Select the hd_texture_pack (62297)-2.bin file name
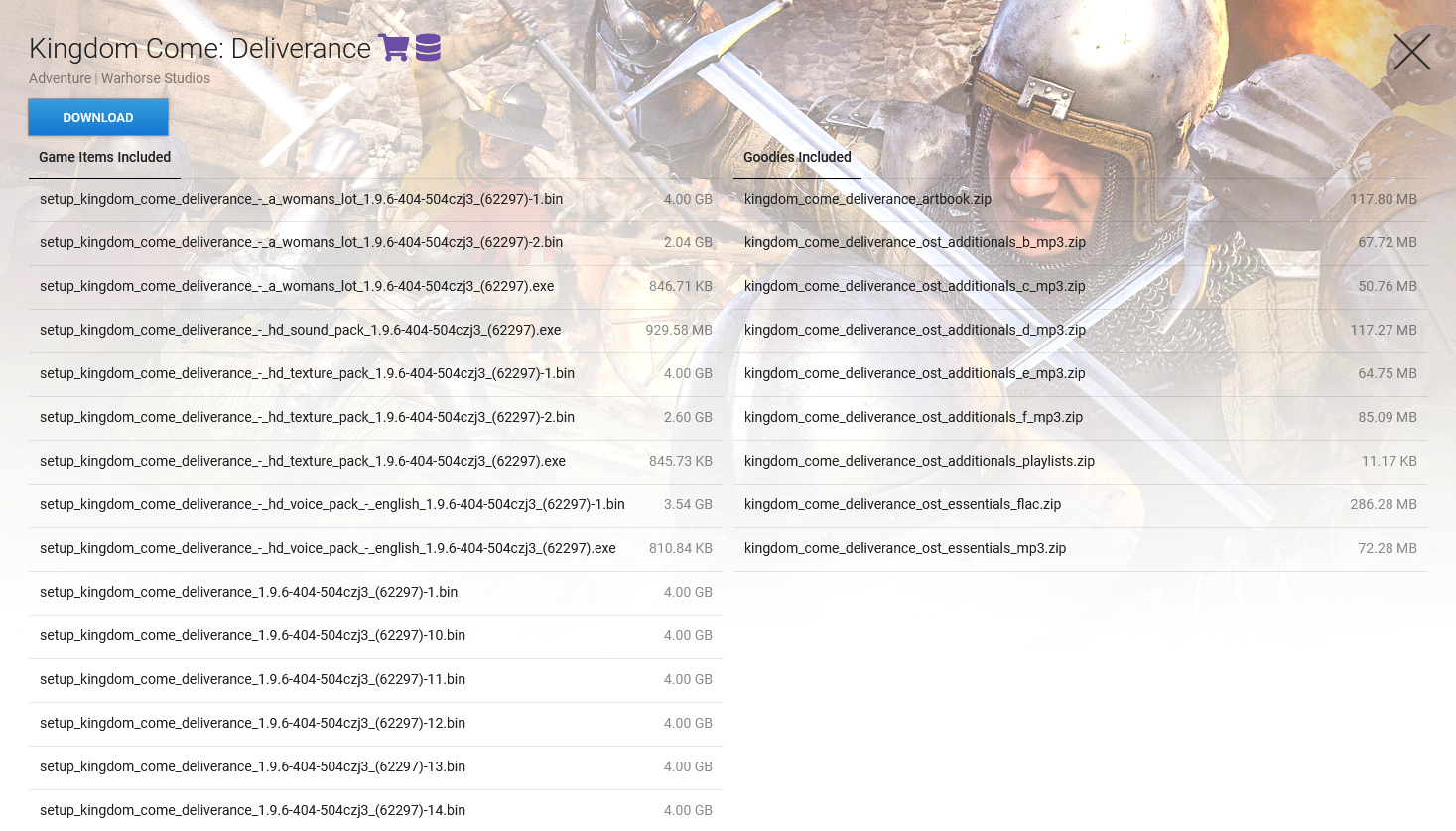The width and height of the screenshot is (1456, 831). coord(307,417)
